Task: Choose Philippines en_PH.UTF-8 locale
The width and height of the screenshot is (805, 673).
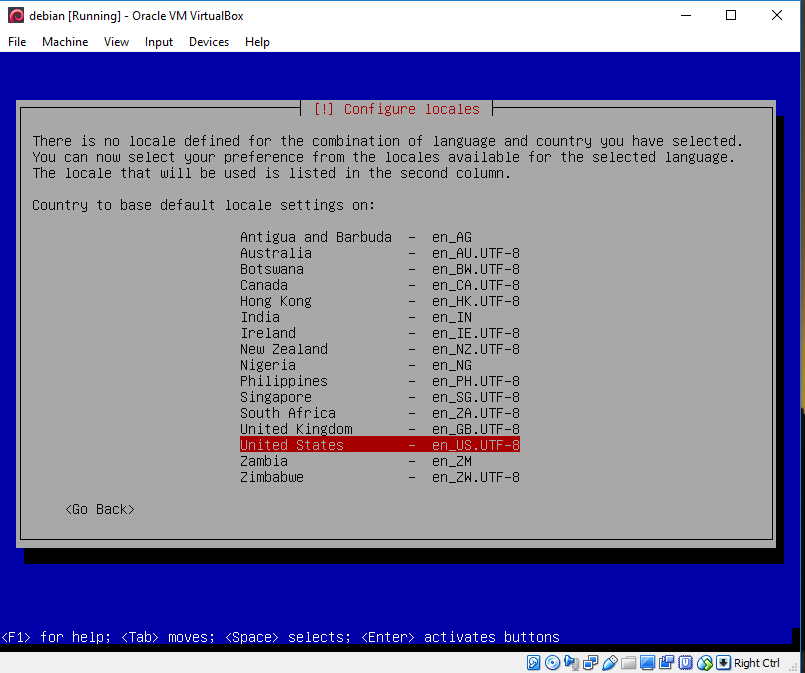Action: coord(380,381)
